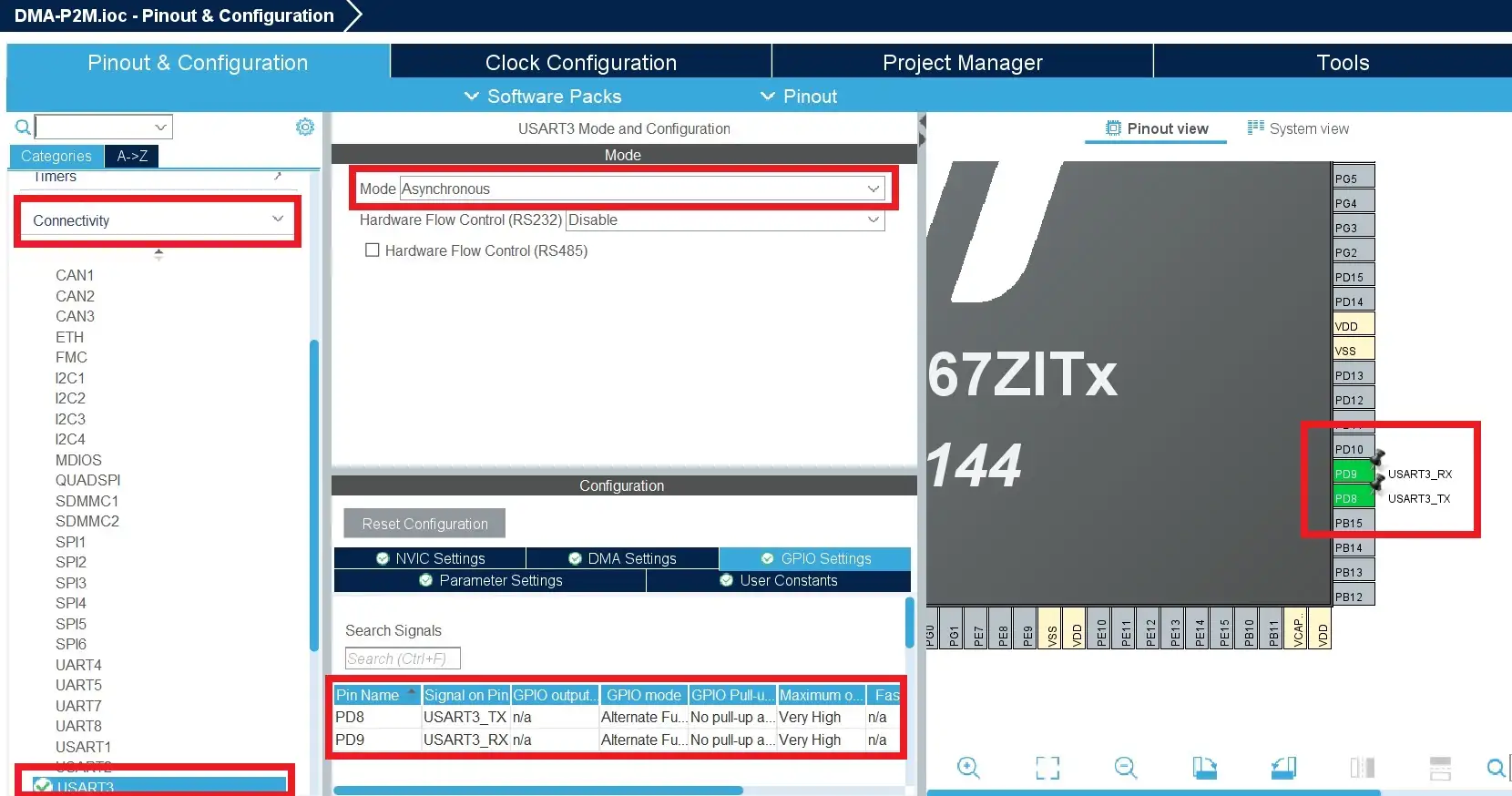Open the Mode Asynchronous dropdown
This screenshot has height=796, width=1512.
point(642,189)
